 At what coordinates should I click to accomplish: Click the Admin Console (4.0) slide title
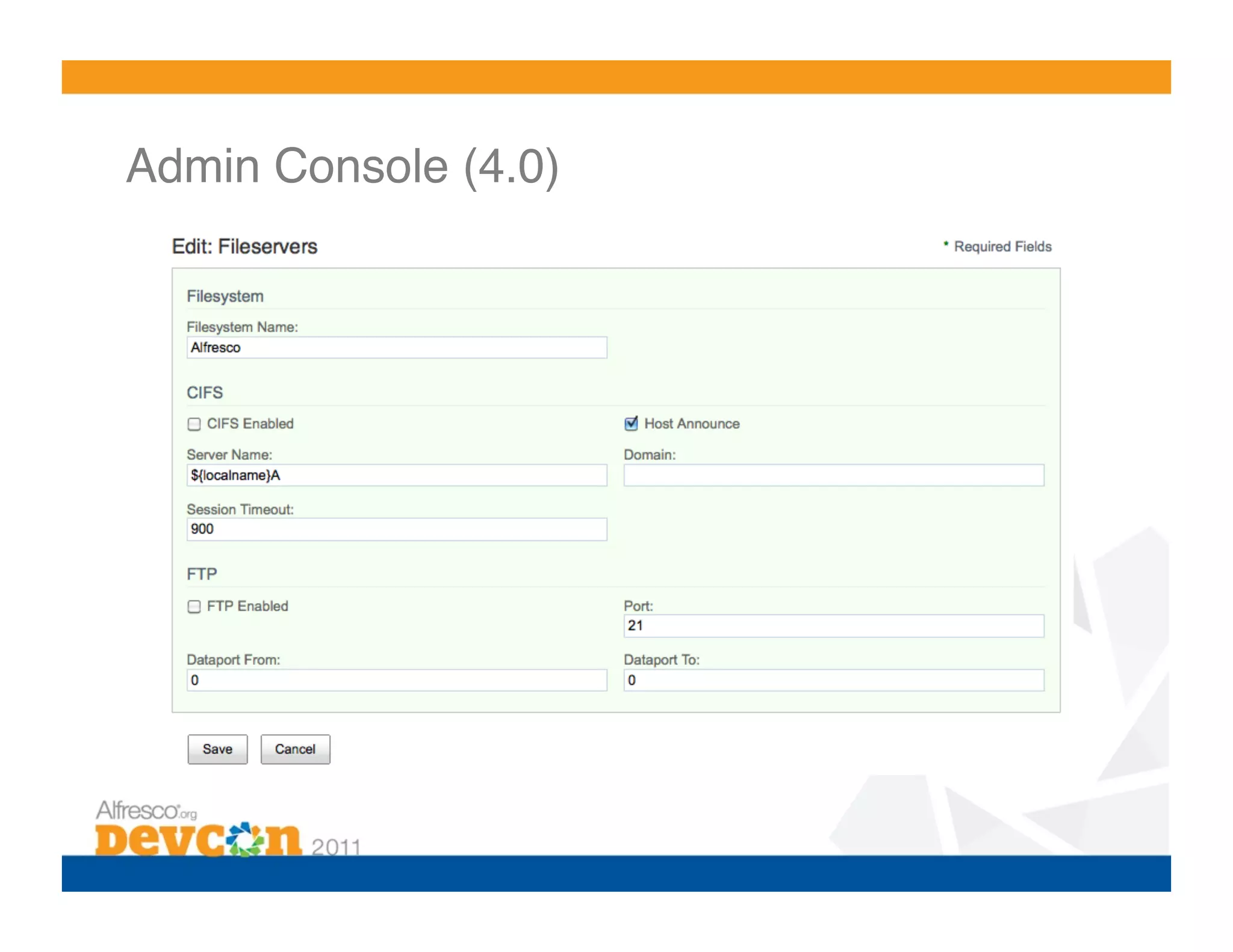pos(343,167)
